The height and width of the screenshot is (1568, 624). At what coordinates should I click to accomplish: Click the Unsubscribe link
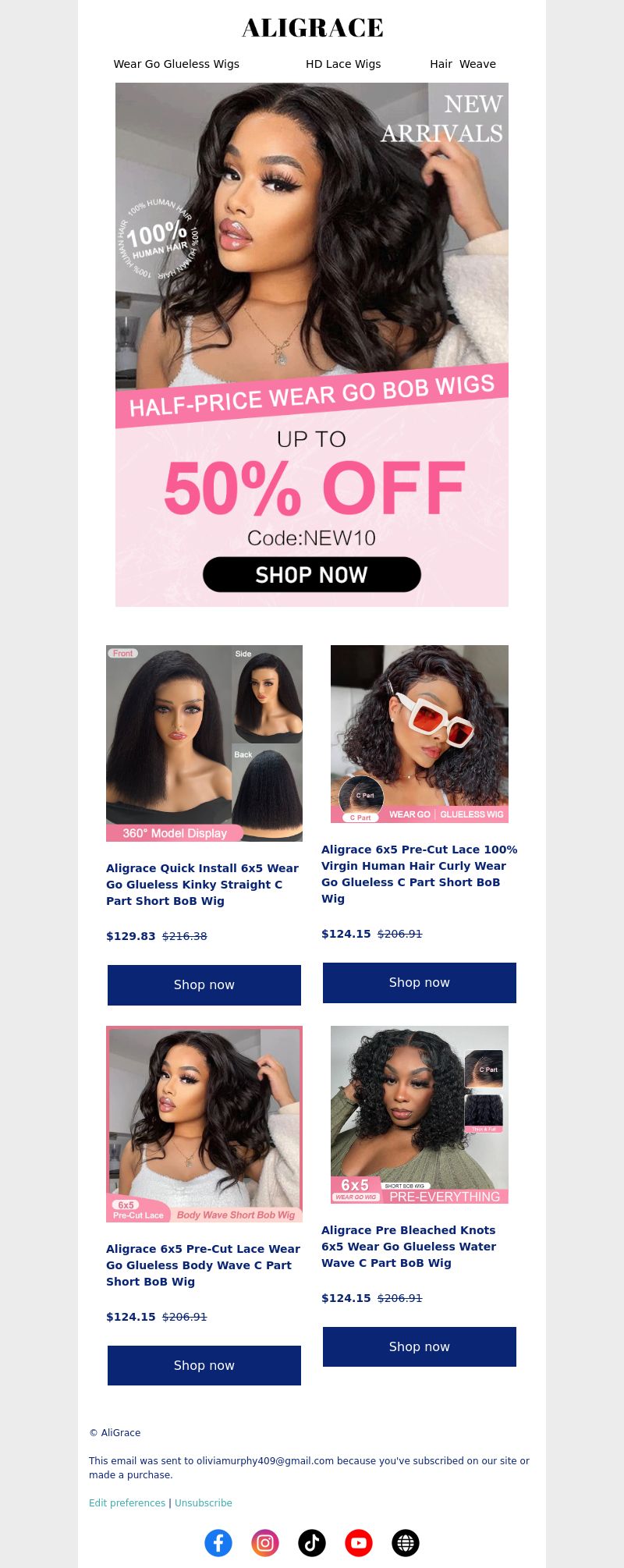coord(204,1503)
